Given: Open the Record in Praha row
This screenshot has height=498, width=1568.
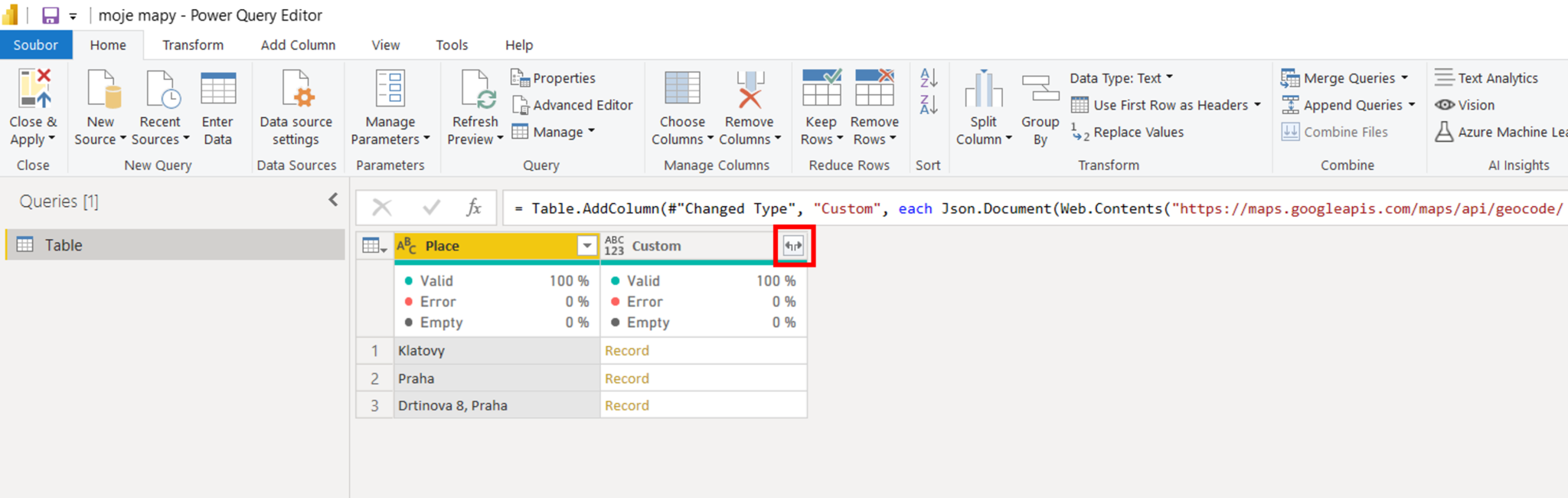Looking at the screenshot, I should coord(627,378).
